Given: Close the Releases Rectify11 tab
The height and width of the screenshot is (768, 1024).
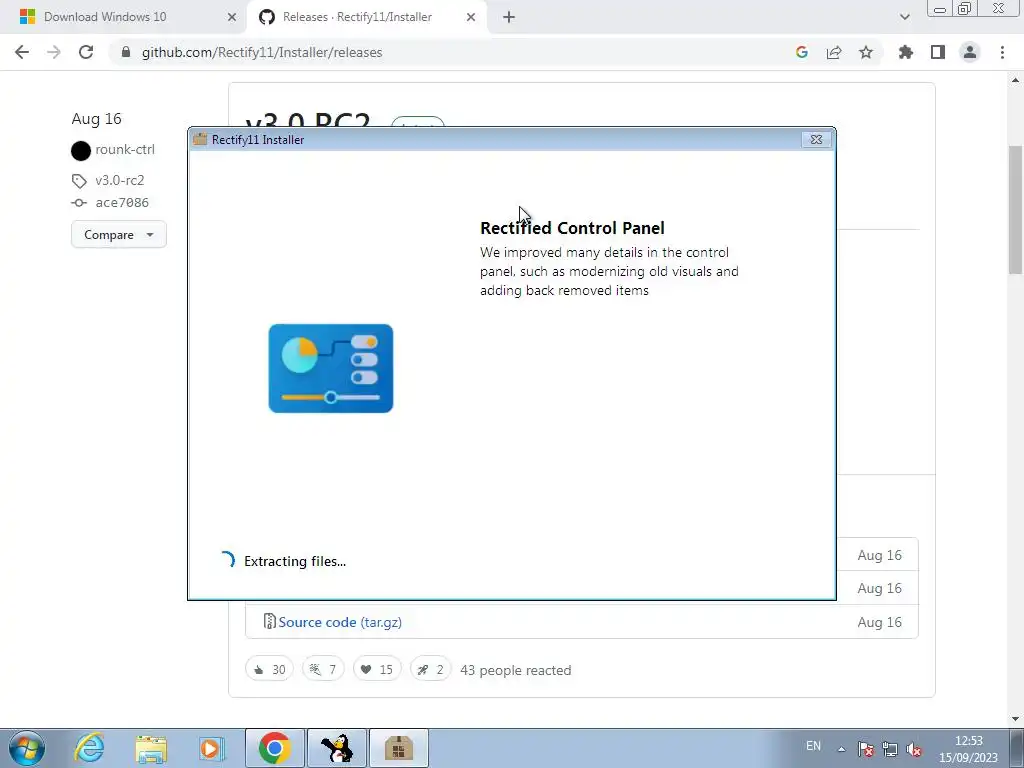Looking at the screenshot, I should click(x=471, y=17).
